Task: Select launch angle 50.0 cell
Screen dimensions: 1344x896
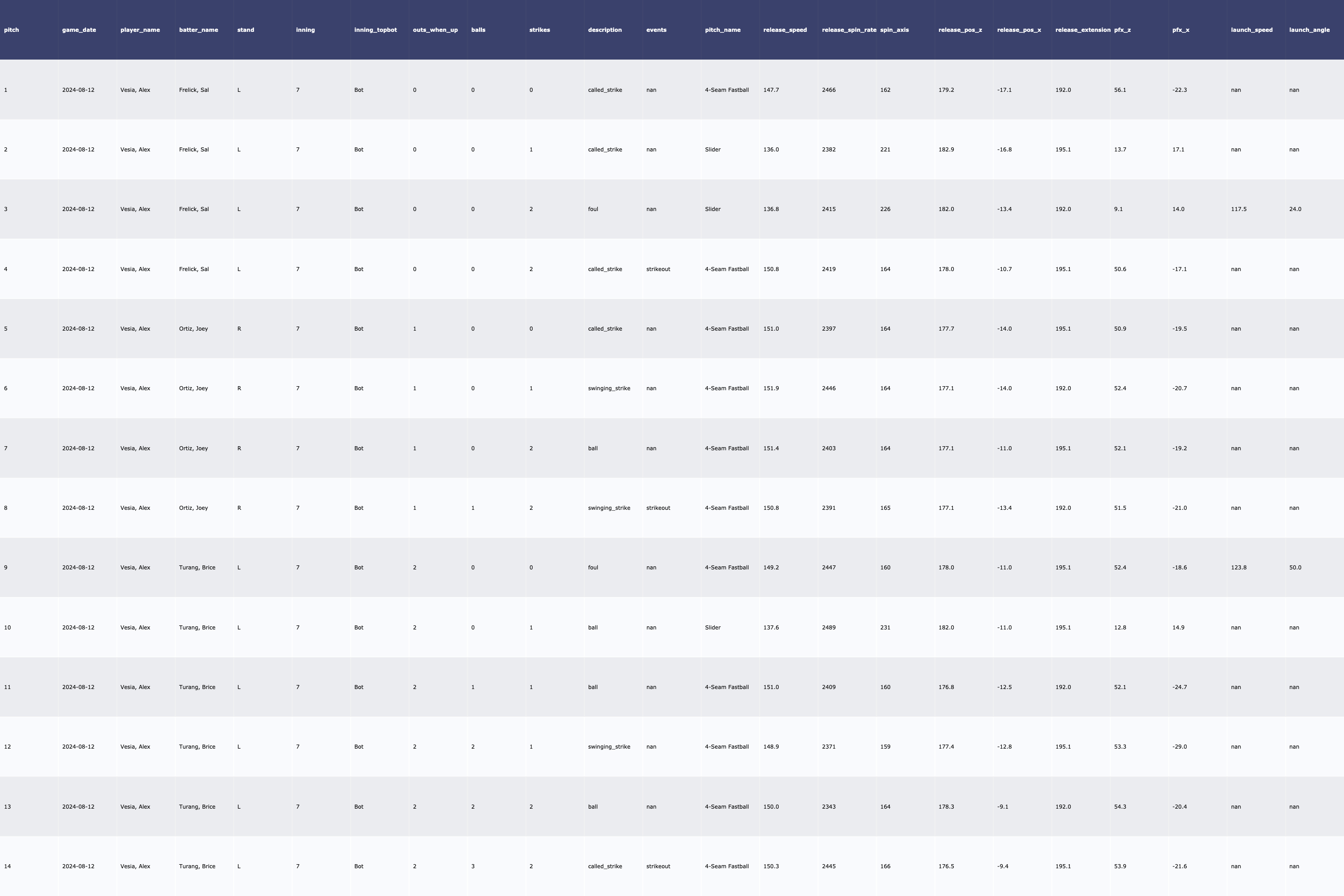Action: click(x=1295, y=568)
